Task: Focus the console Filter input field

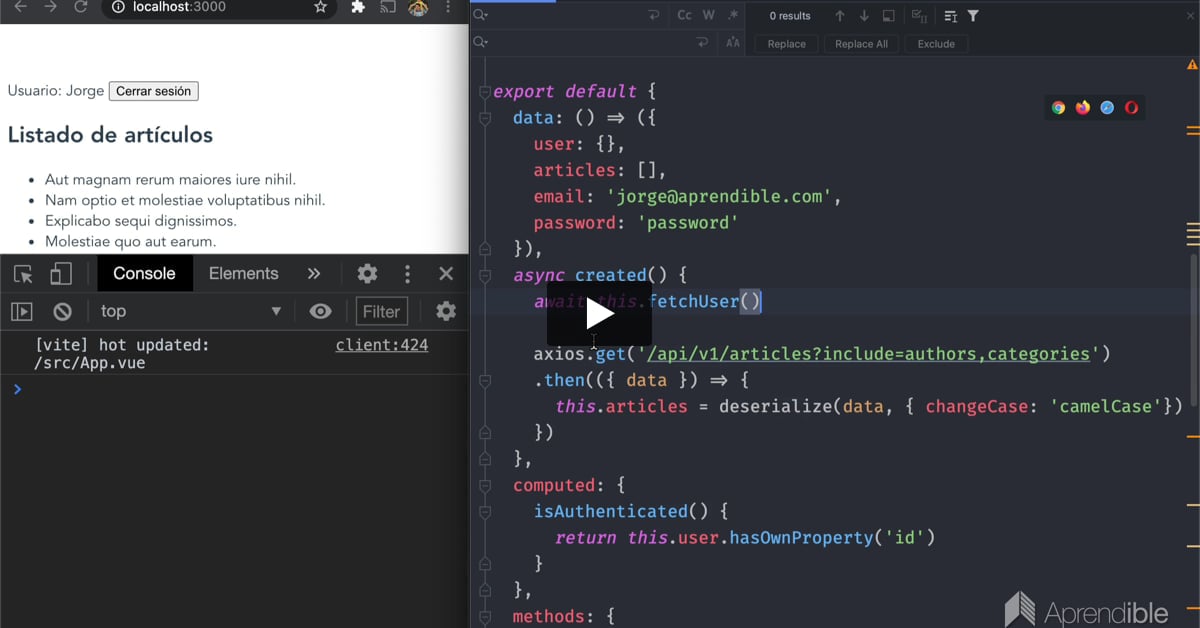Action: [381, 311]
